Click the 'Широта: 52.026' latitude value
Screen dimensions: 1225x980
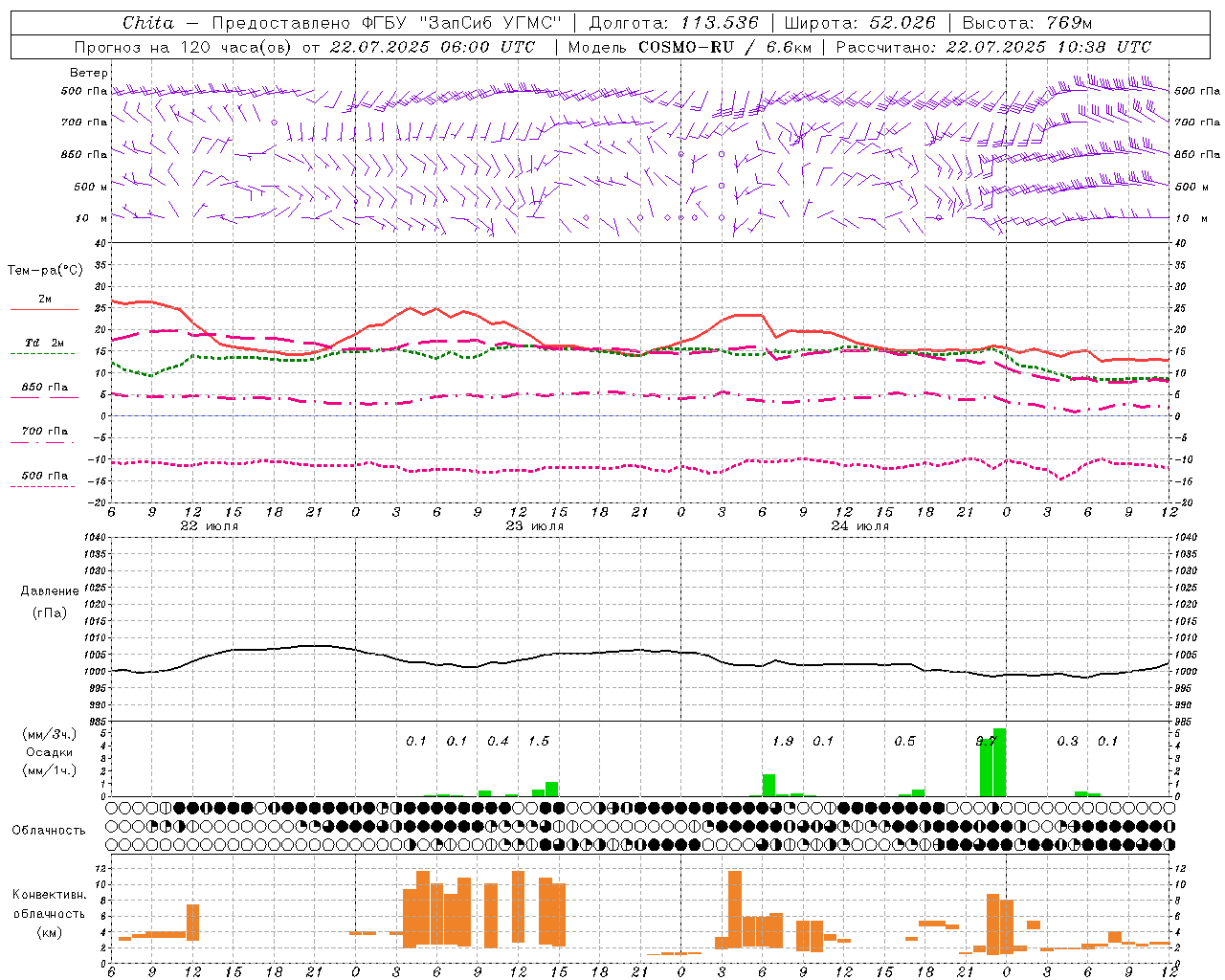(860, 23)
